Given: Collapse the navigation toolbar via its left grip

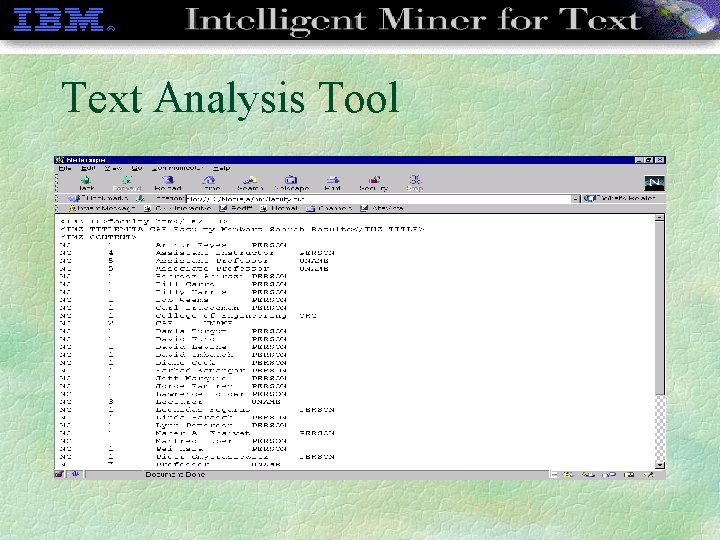Looking at the screenshot, I should [57, 183].
